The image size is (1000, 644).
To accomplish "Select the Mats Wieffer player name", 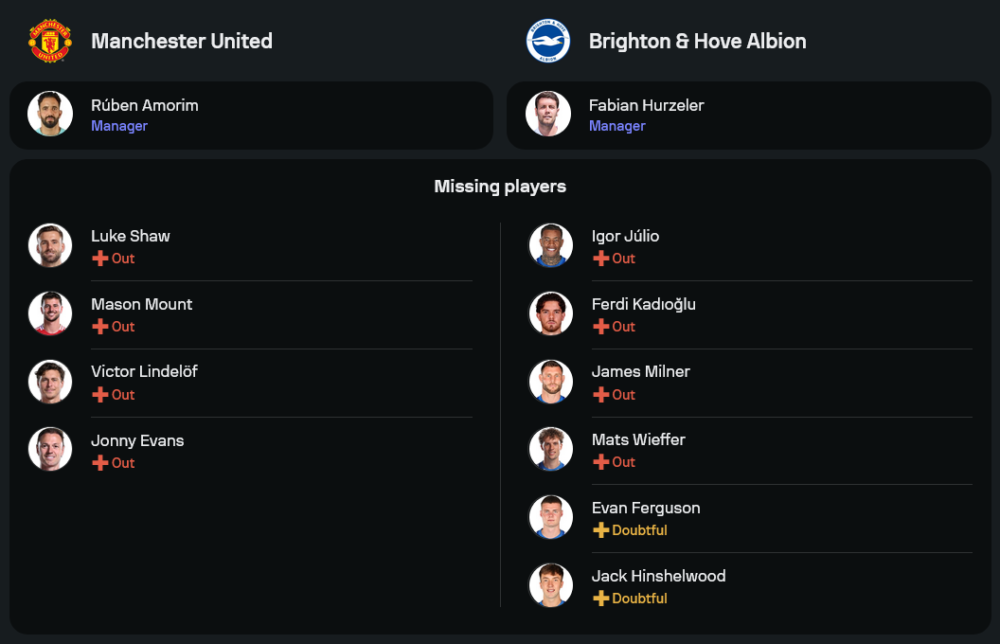I will [638, 439].
